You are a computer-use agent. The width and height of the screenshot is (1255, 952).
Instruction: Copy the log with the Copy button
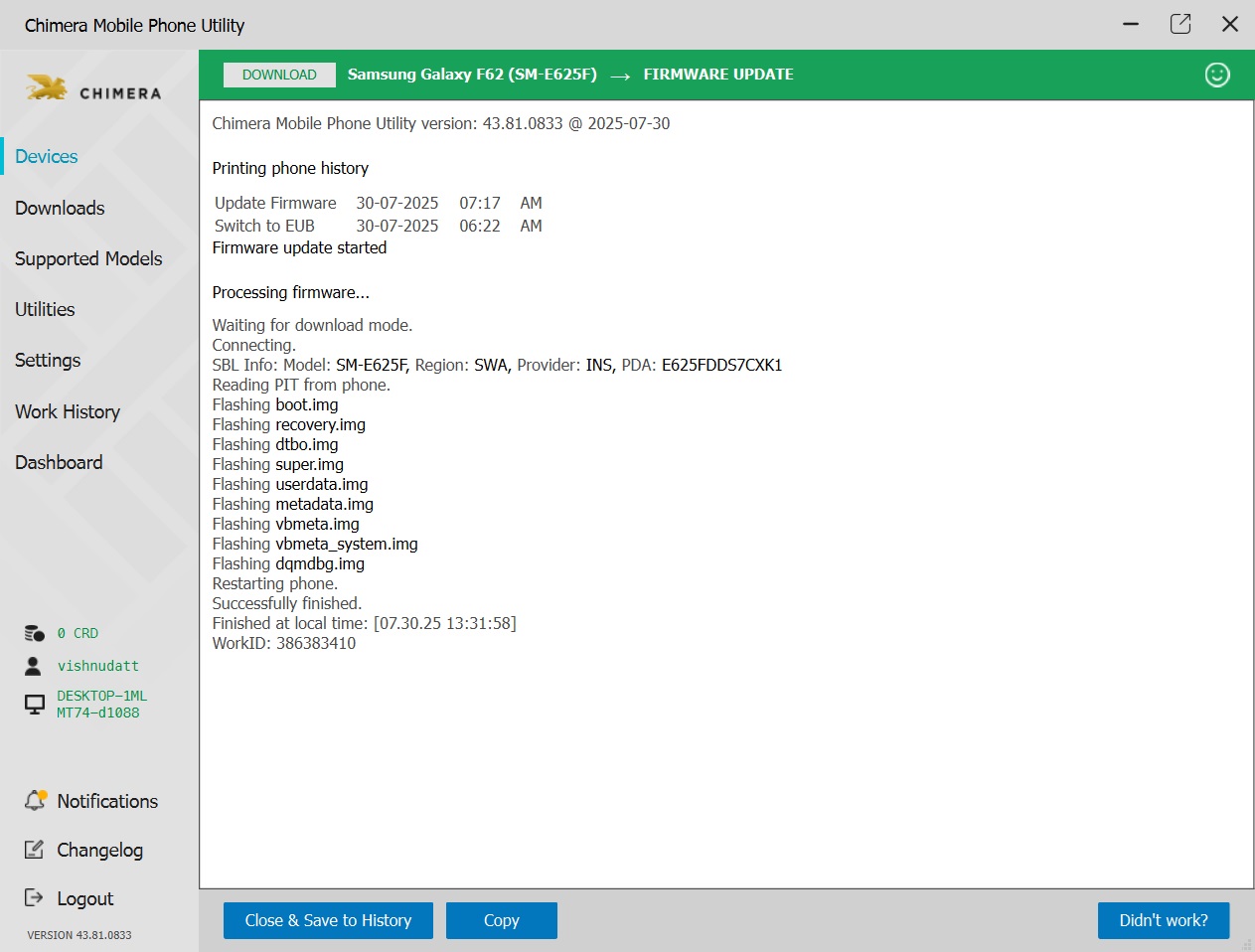tap(502, 920)
